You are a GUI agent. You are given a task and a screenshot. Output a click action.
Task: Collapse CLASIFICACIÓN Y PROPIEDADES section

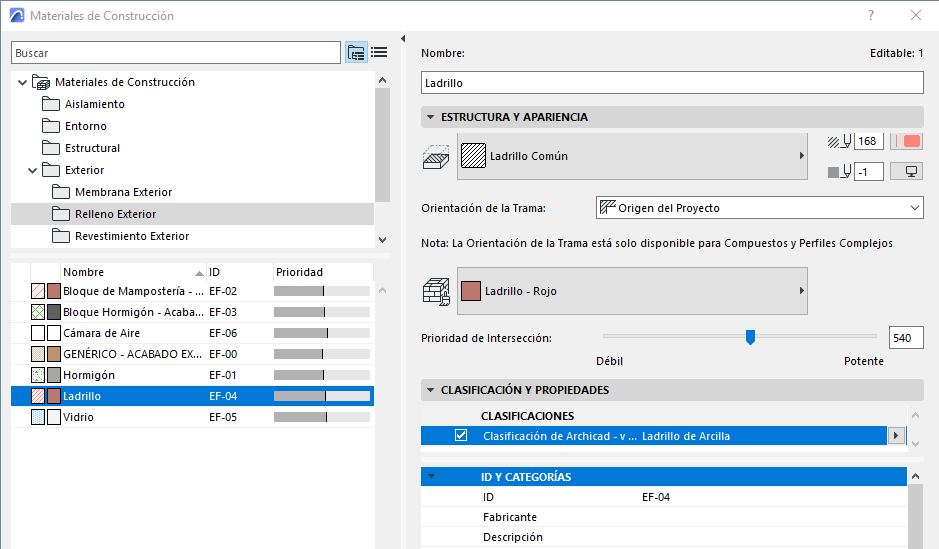(x=430, y=390)
